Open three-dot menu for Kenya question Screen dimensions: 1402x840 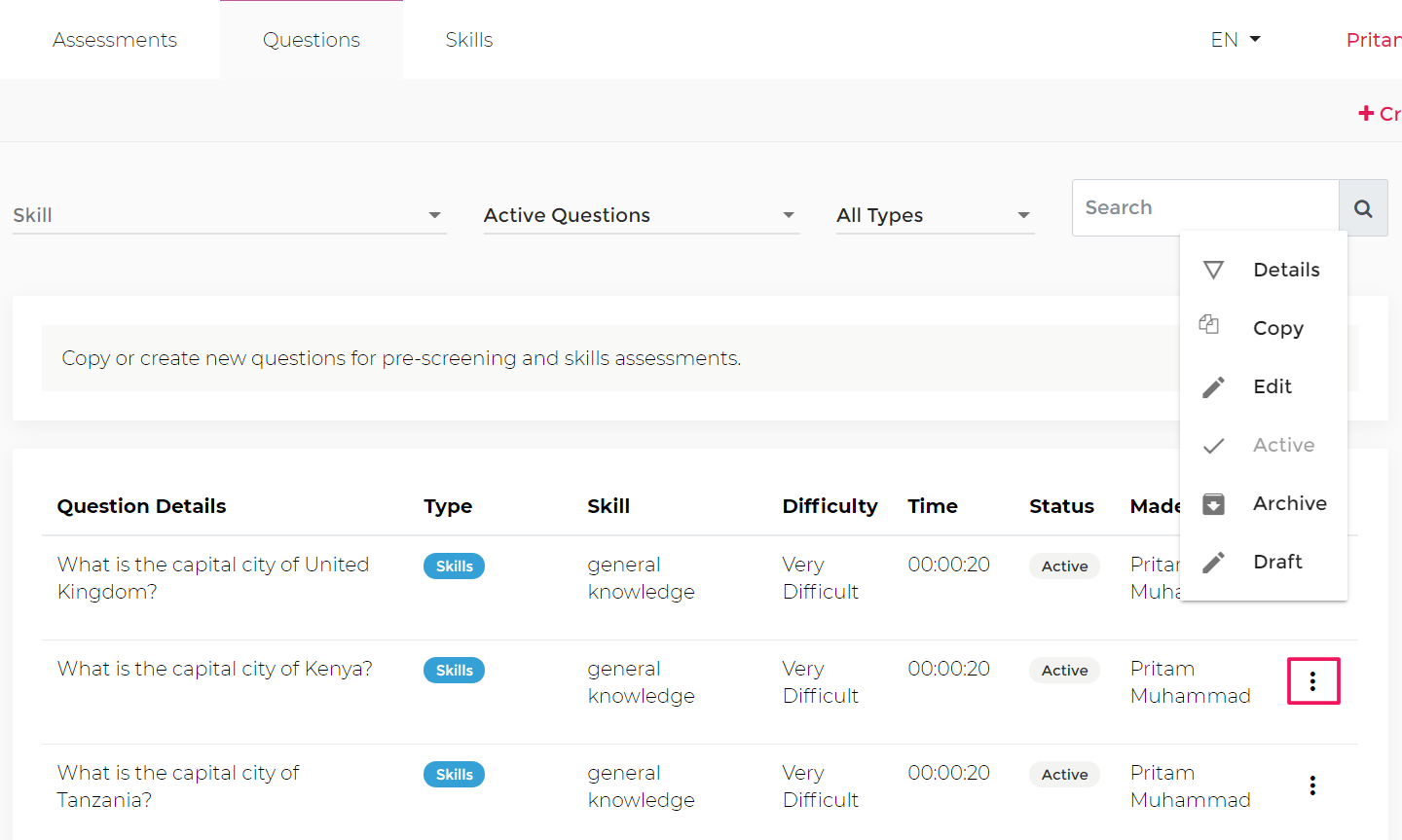click(1312, 681)
